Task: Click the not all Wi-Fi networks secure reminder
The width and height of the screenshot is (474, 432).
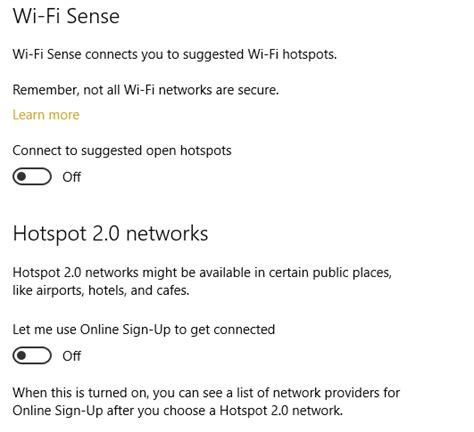Action: [146, 90]
